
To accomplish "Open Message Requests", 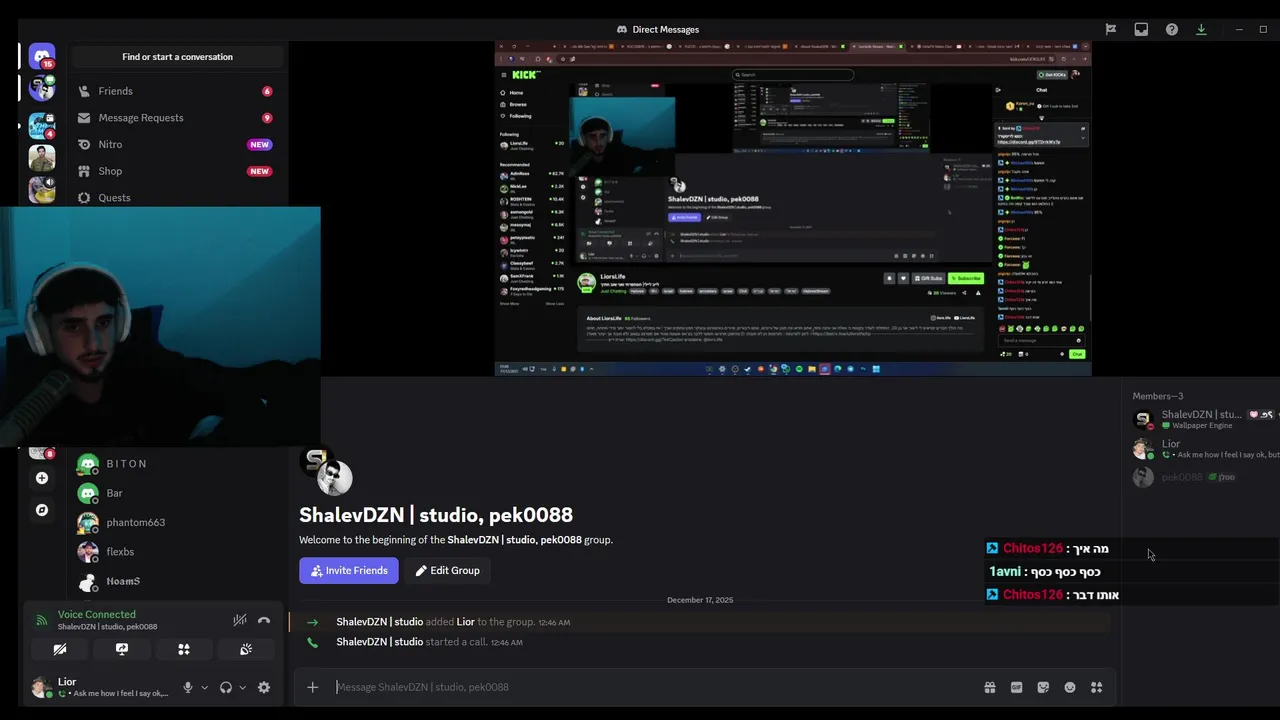I will tap(176, 118).
